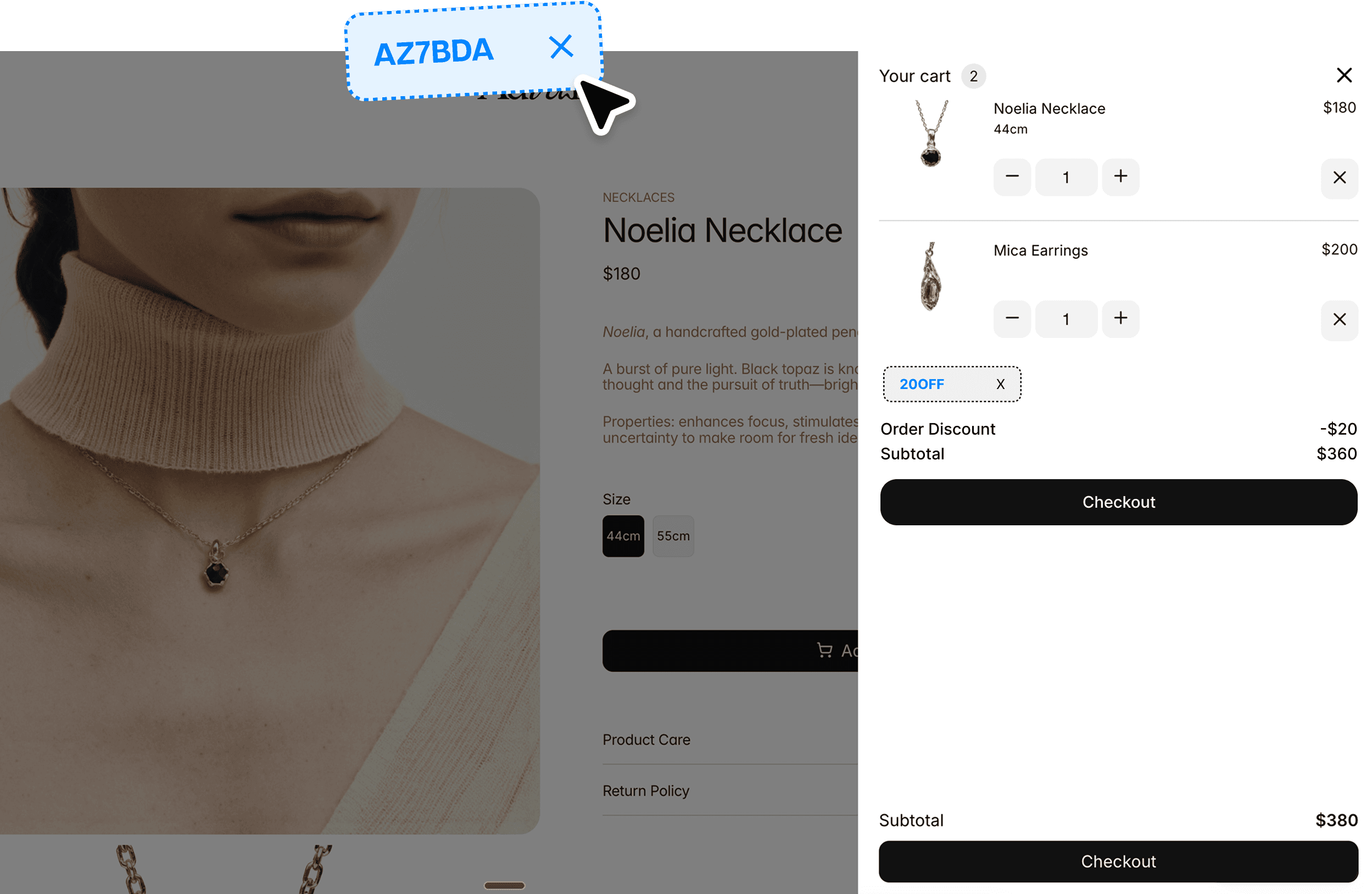Decrease the Noelia Necklace quantity with the minus

pyautogui.click(x=1012, y=176)
